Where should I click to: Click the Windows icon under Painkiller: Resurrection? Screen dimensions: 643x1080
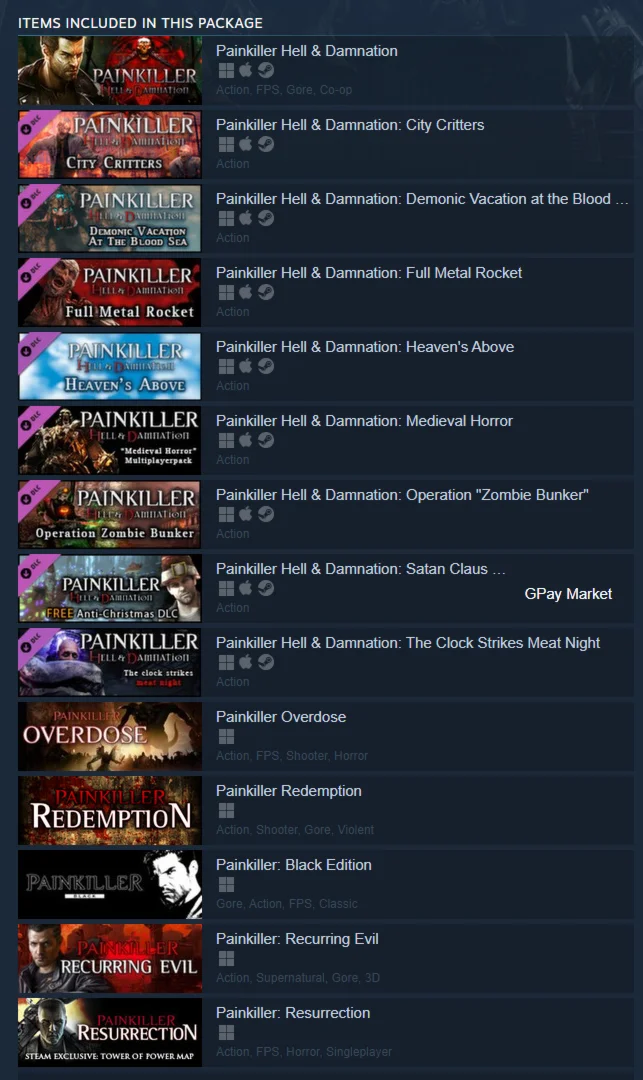[x=226, y=1032]
